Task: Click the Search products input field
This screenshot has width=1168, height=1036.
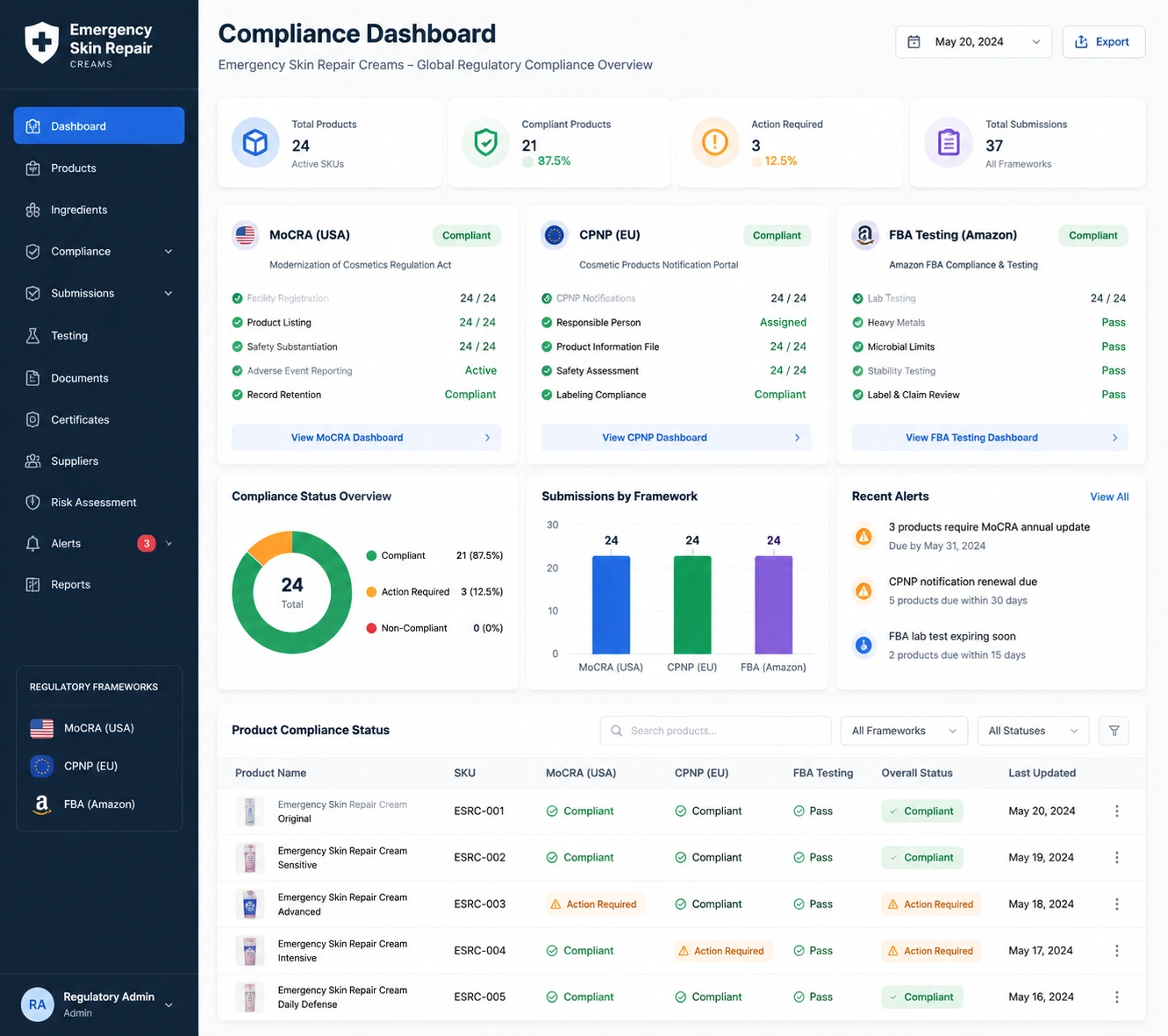Action: pyautogui.click(x=715, y=731)
